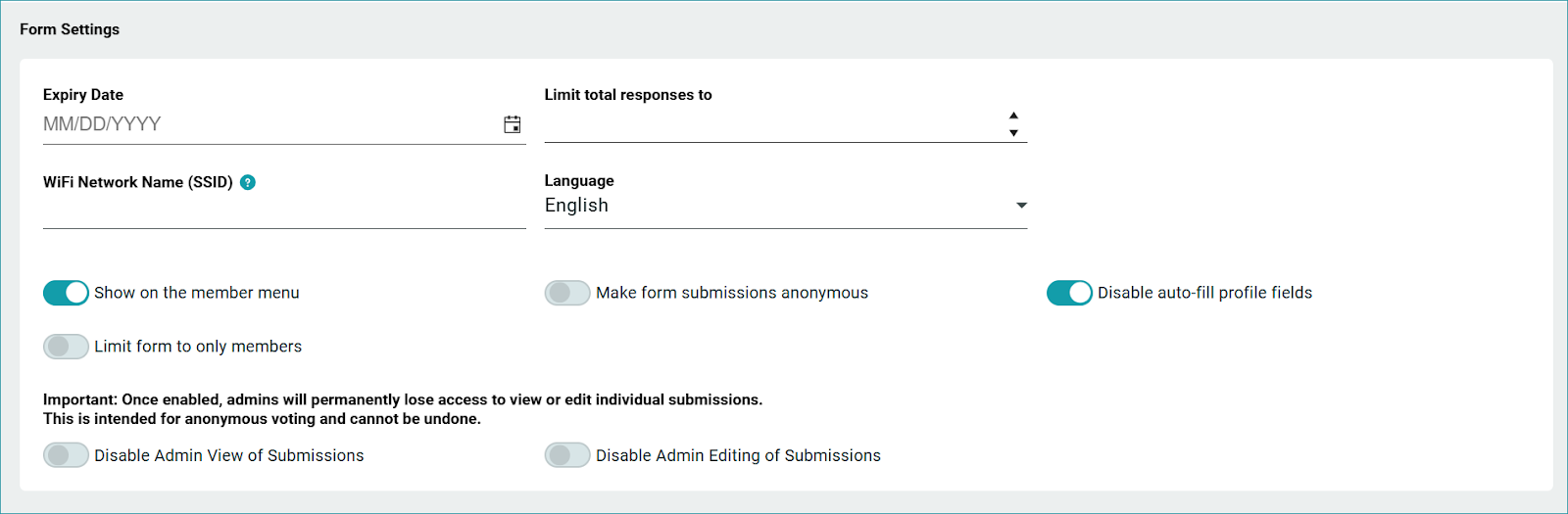The image size is (1568, 514).
Task: Click the WiFi SSID help icon
Action: 248,182
